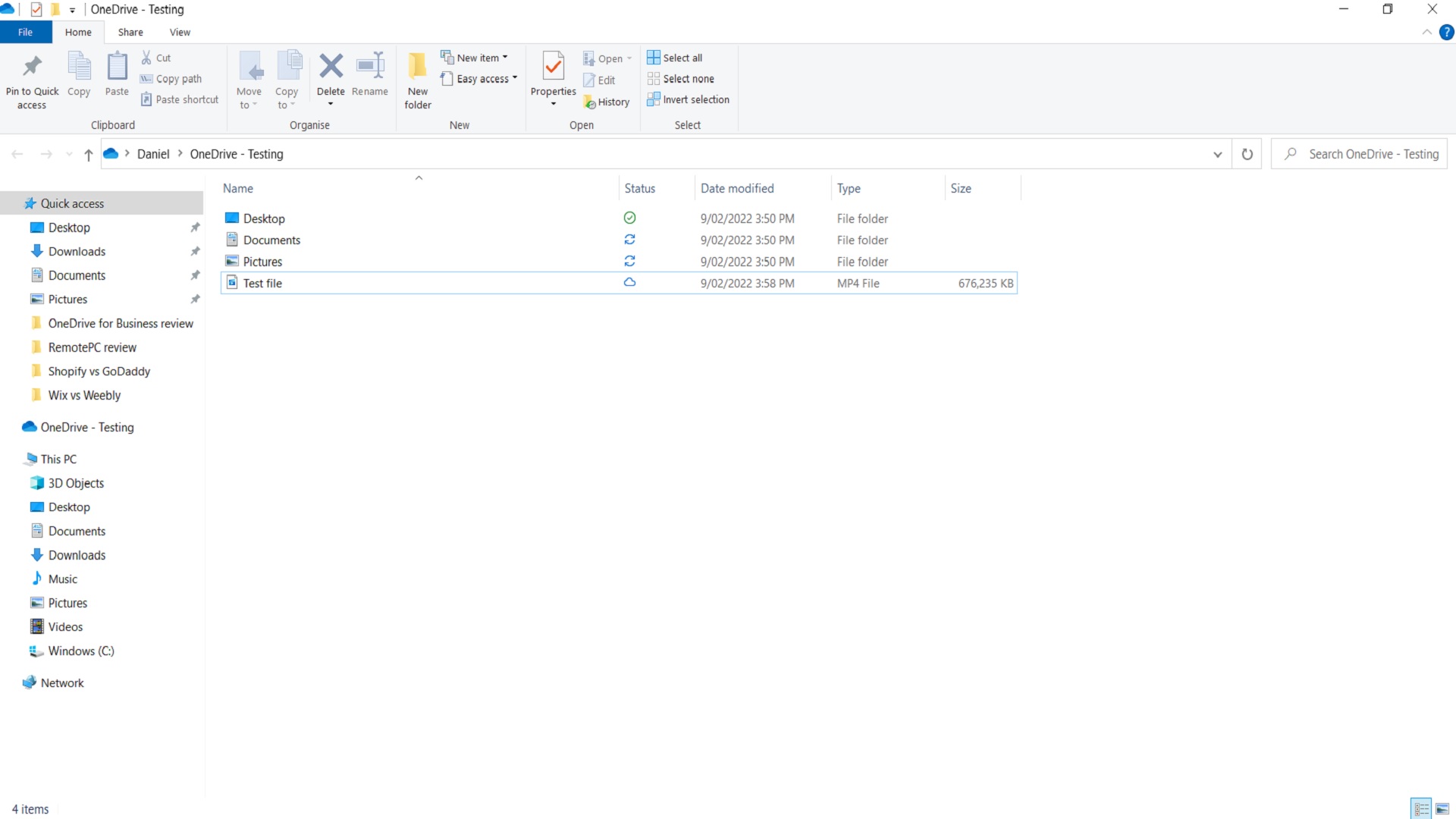Image resolution: width=1456 pixels, height=819 pixels.
Task: Open address bar history dropdown chevron
Action: tap(1218, 155)
